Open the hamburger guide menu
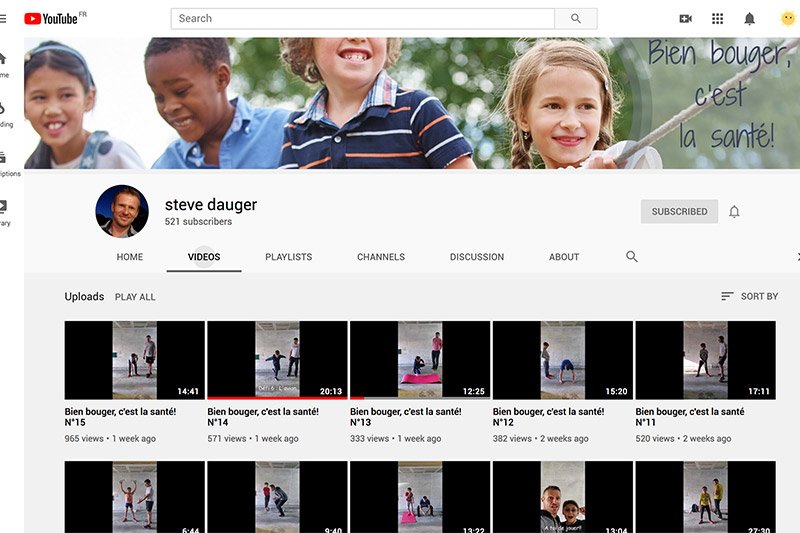The height and width of the screenshot is (533, 800). [3, 19]
